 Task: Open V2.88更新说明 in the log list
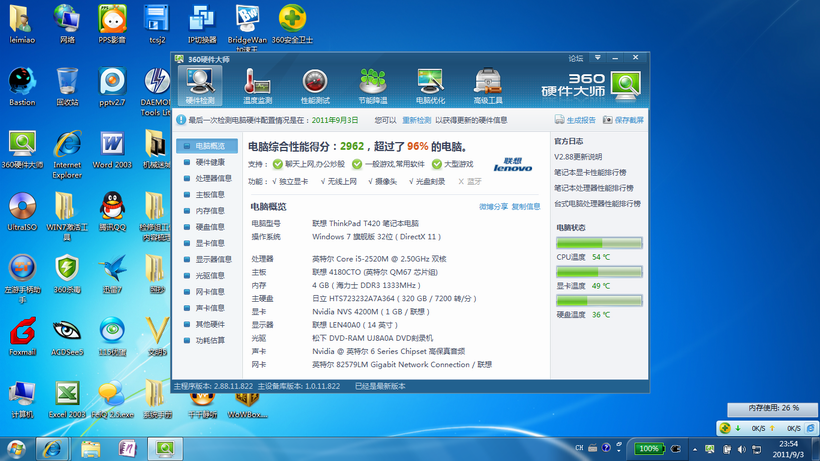coord(578,157)
